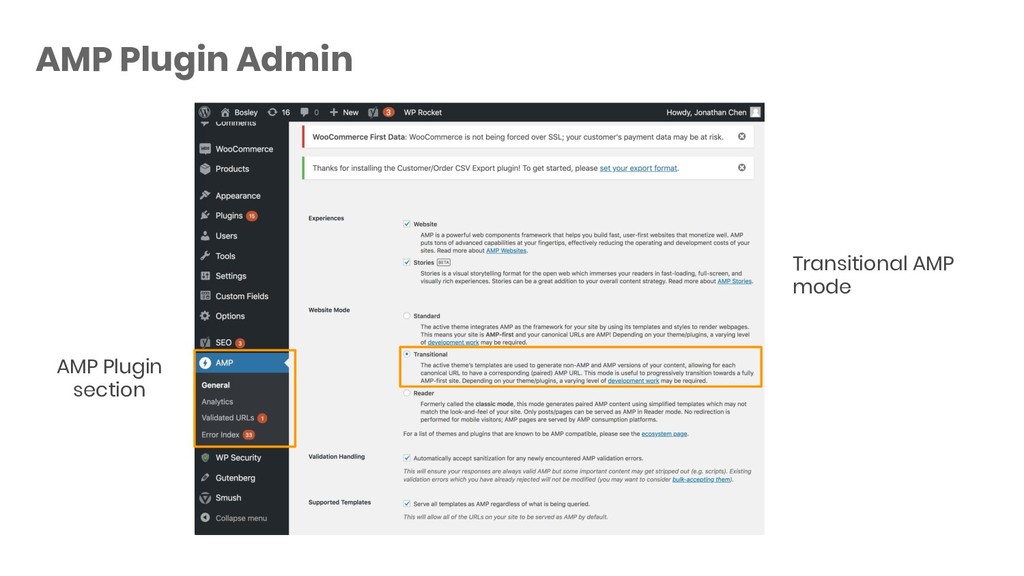Dismiss the CSV Export plugin notice
This screenshot has width=1024, height=576.
742,167
